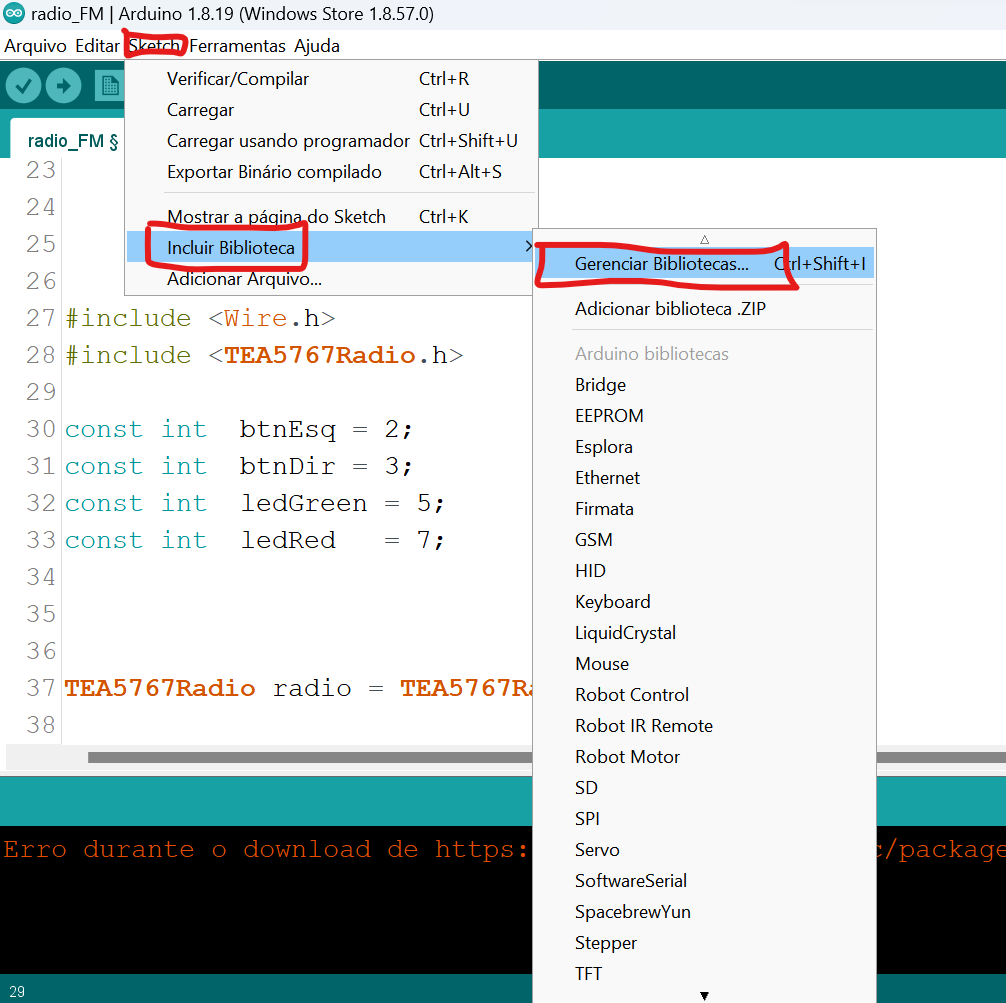Click the Verify checkmark toolbar icon

[x=24, y=85]
